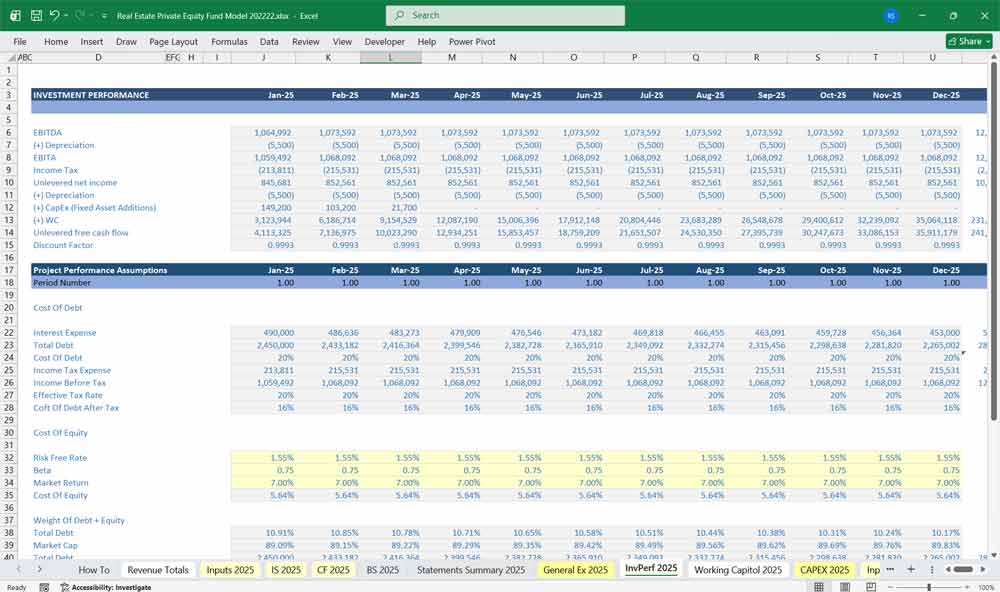Open Page Break Preview from the status bar
The height and width of the screenshot is (592, 1000).
[x=872, y=585]
